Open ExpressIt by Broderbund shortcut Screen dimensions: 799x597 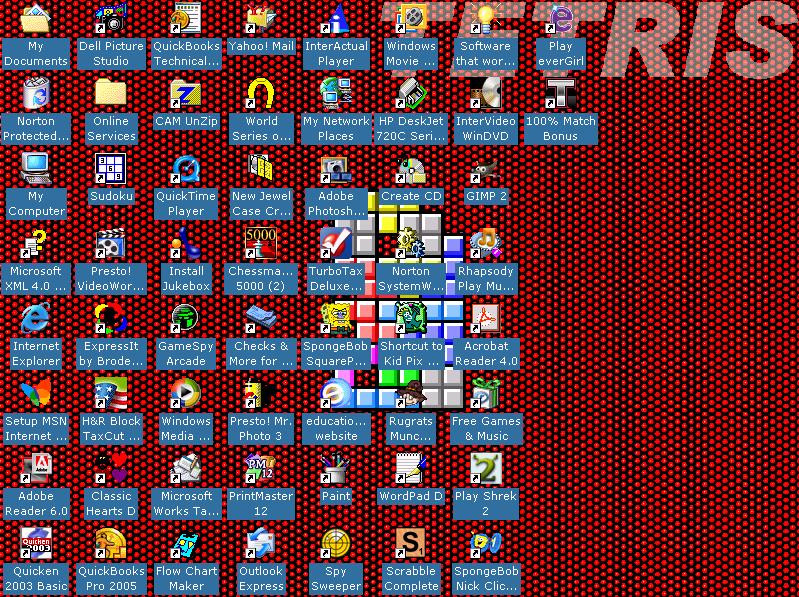[111, 318]
